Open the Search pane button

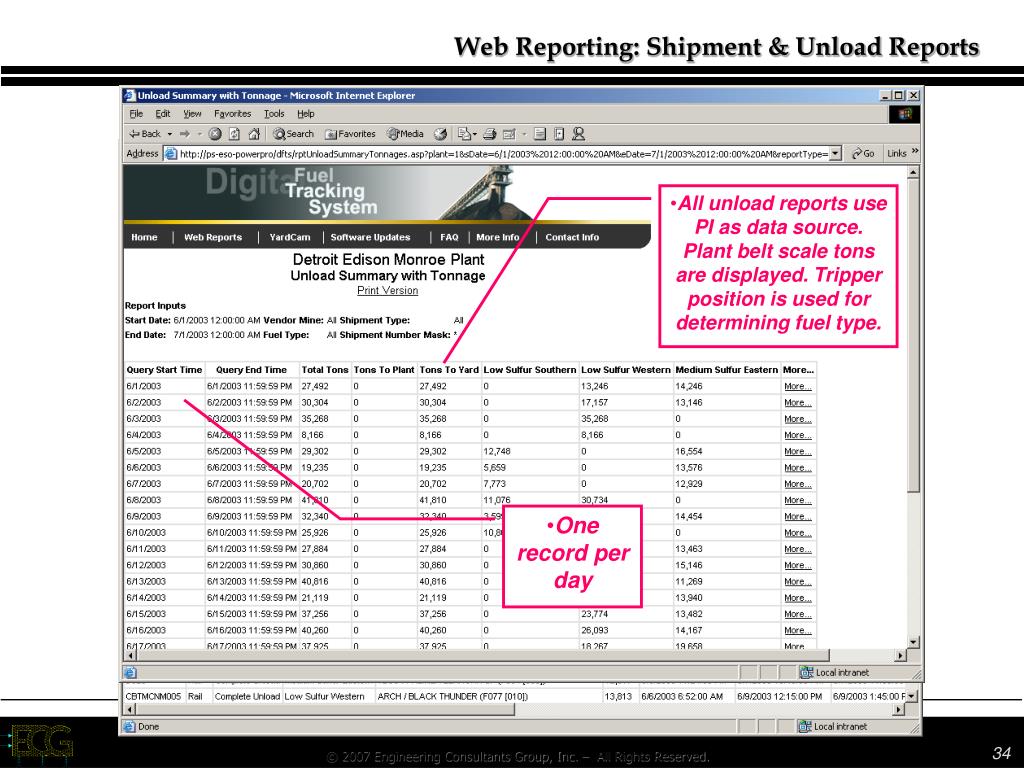(x=293, y=134)
